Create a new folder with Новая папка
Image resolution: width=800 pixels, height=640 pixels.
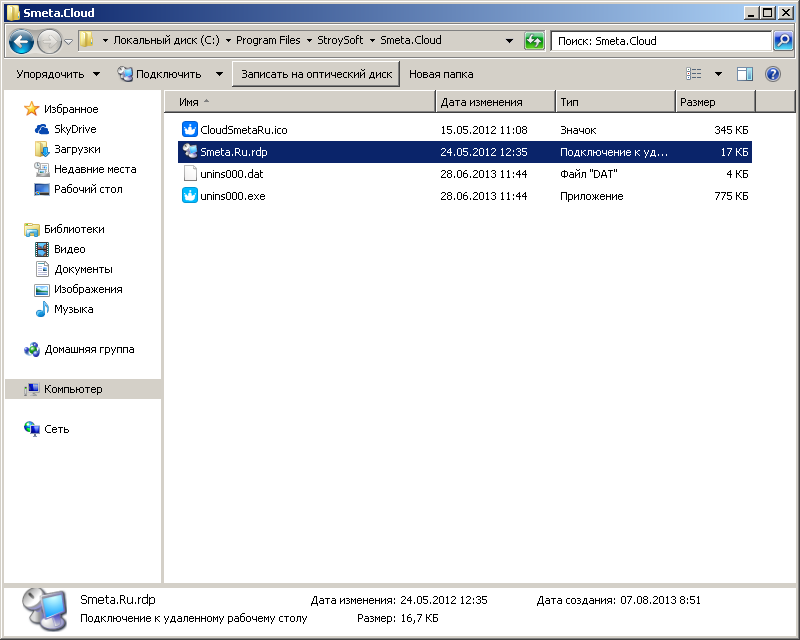point(441,74)
